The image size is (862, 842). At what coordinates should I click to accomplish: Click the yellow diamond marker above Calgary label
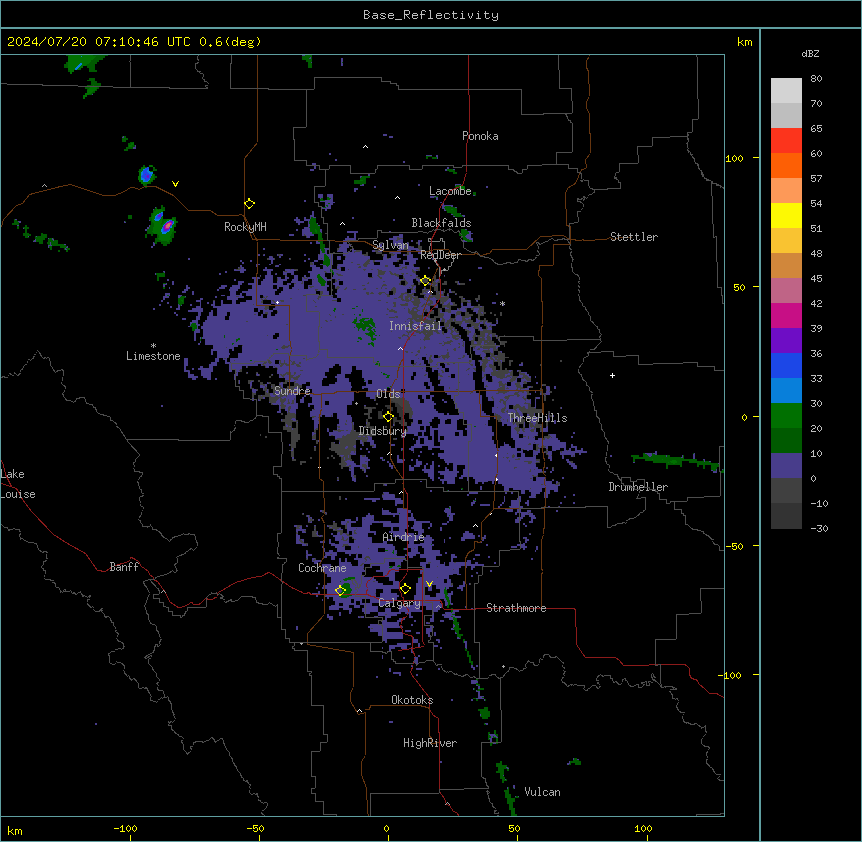coord(405,589)
